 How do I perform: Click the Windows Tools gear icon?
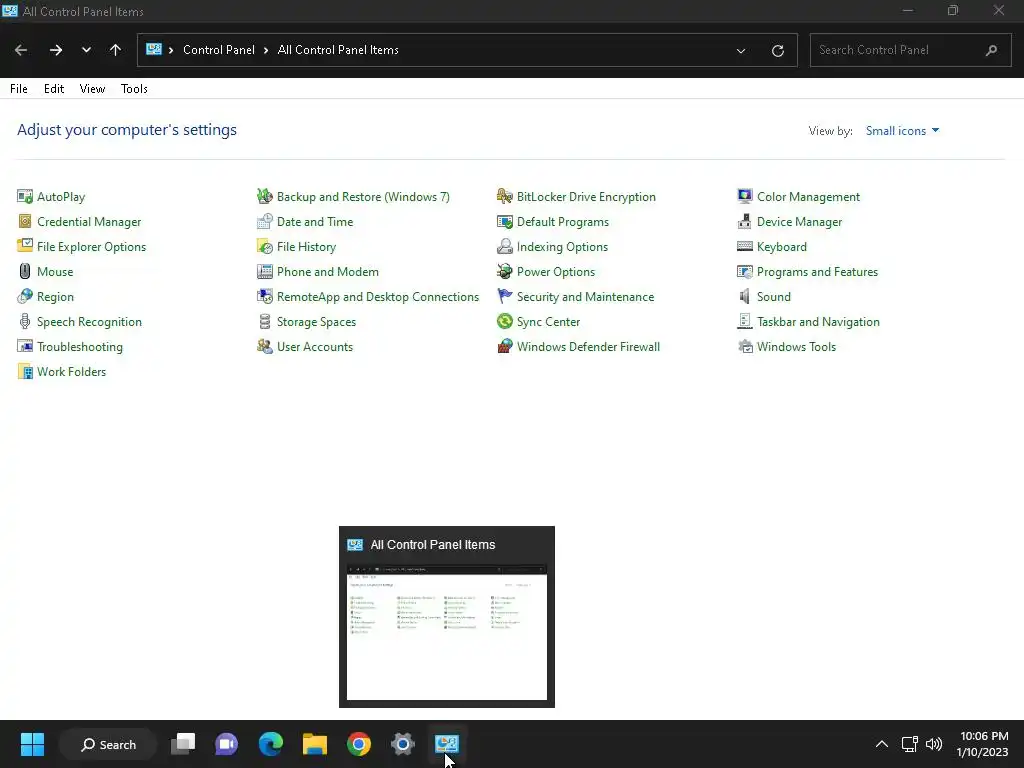(x=744, y=346)
